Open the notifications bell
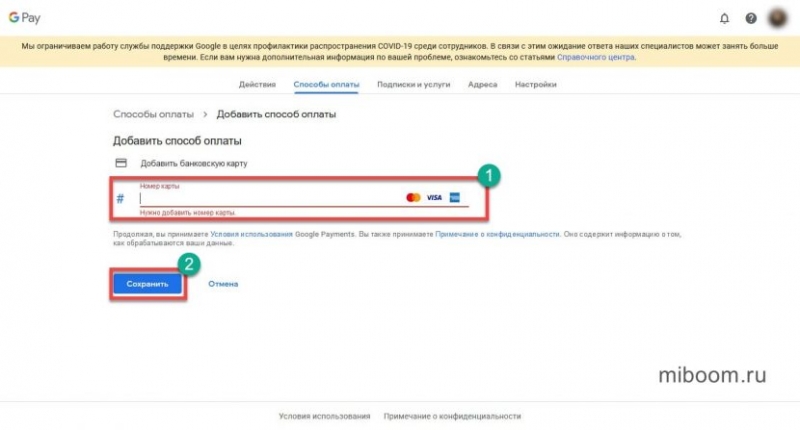Viewport: 800px width, 430px height. pos(724,18)
